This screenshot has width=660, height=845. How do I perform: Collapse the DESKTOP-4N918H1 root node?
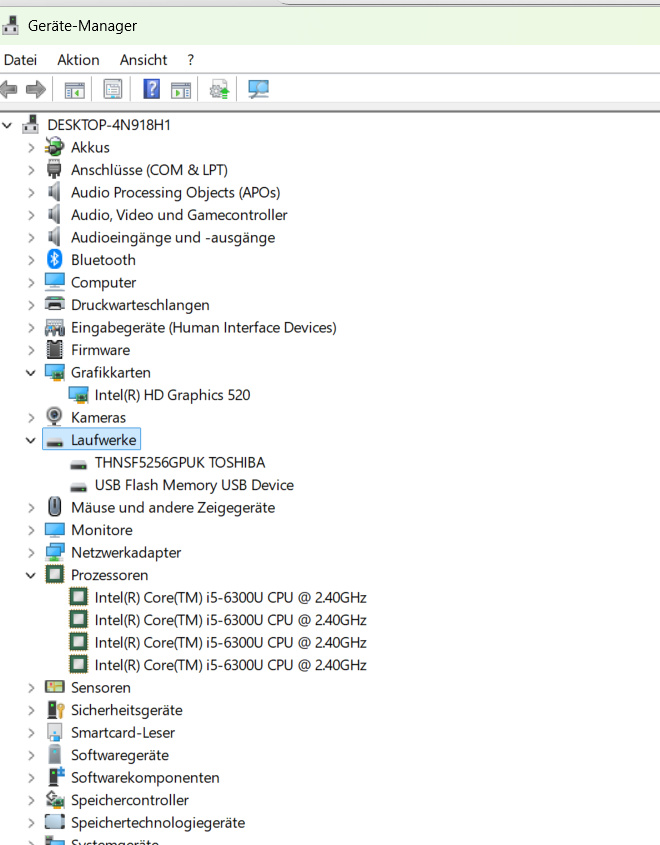point(8,125)
